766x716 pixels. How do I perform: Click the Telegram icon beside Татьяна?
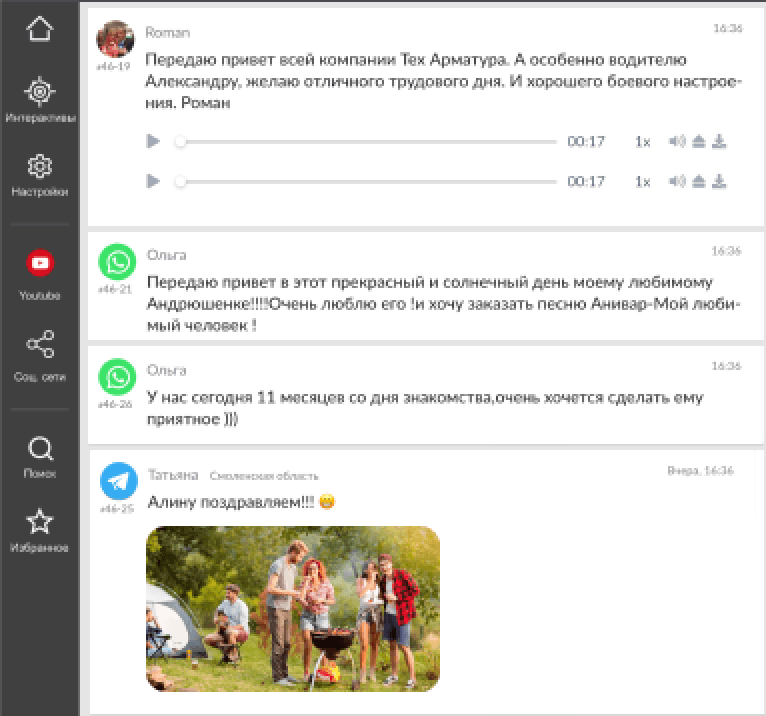coord(118,481)
